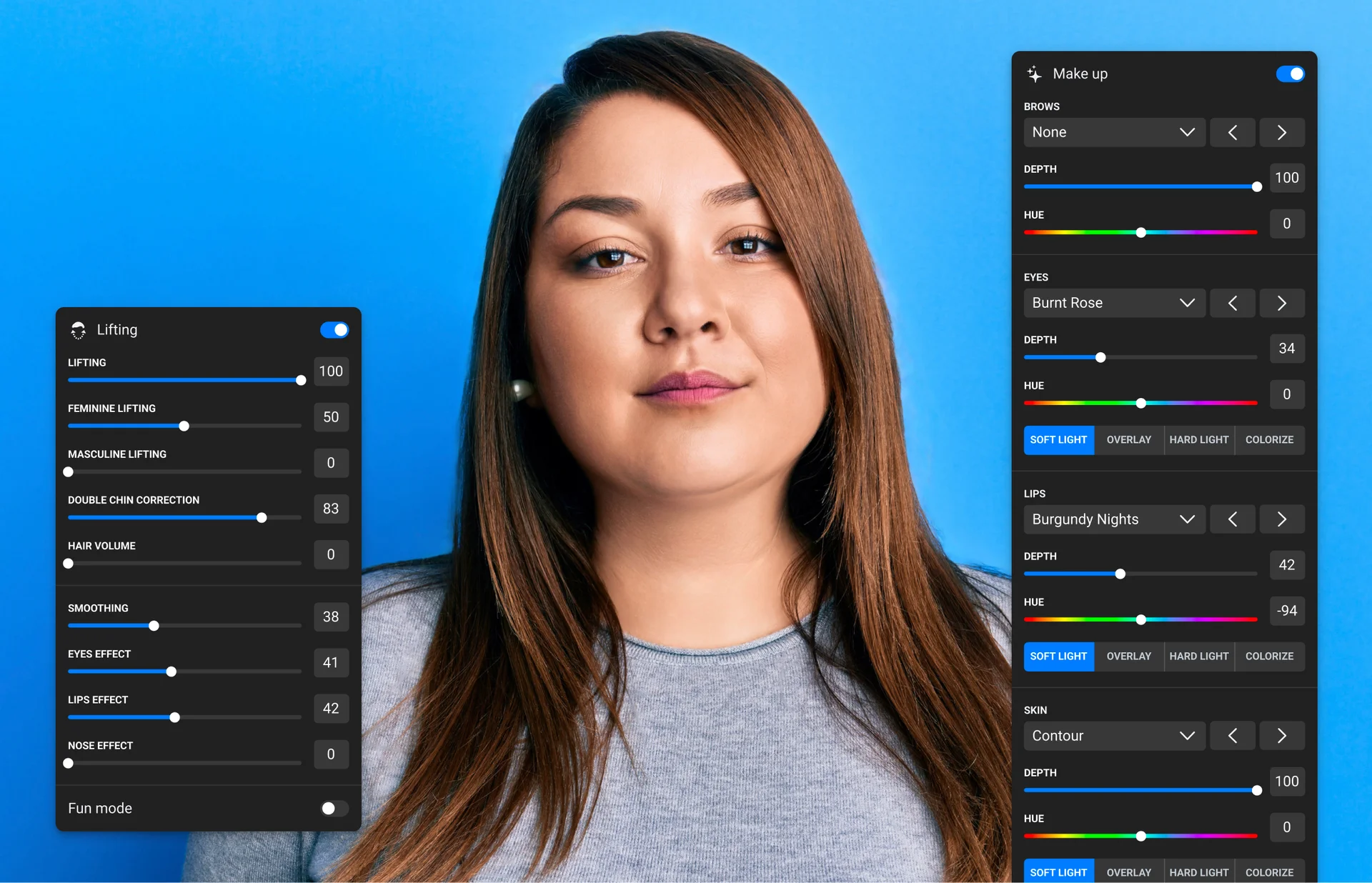Click the Skin Hue slider handle
1372x883 pixels.
coord(1141,837)
